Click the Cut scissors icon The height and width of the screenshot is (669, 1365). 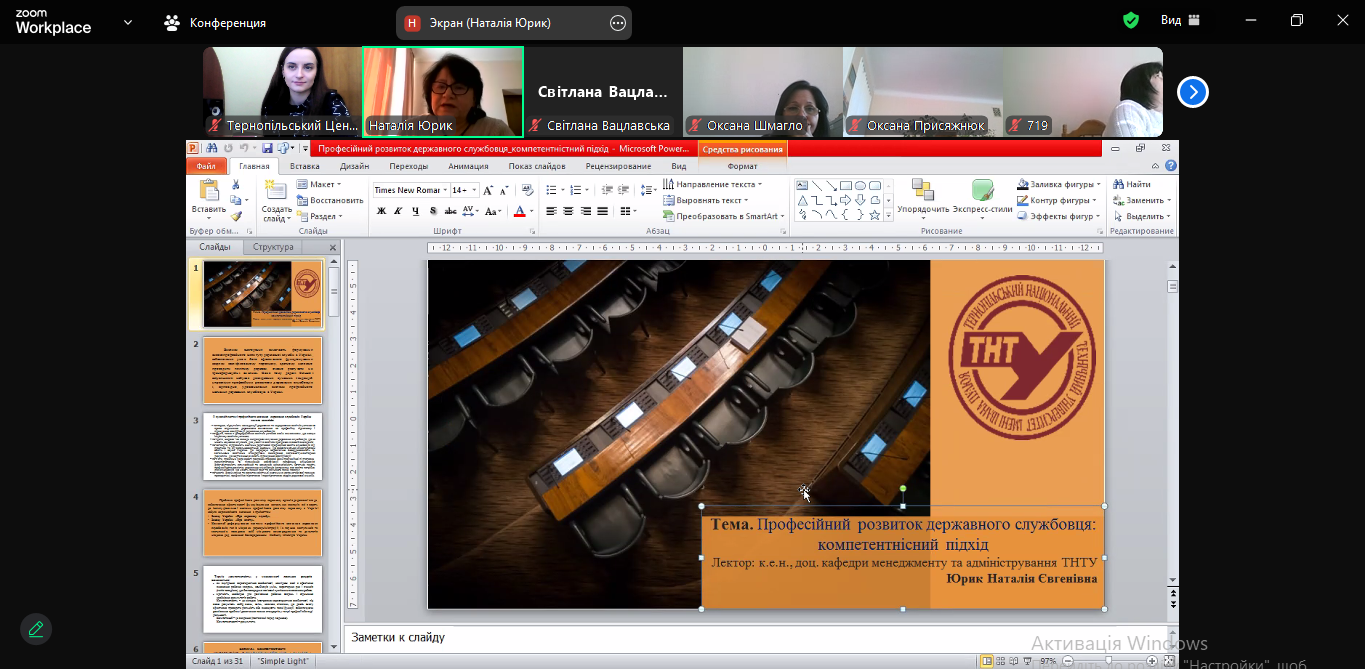coord(236,185)
